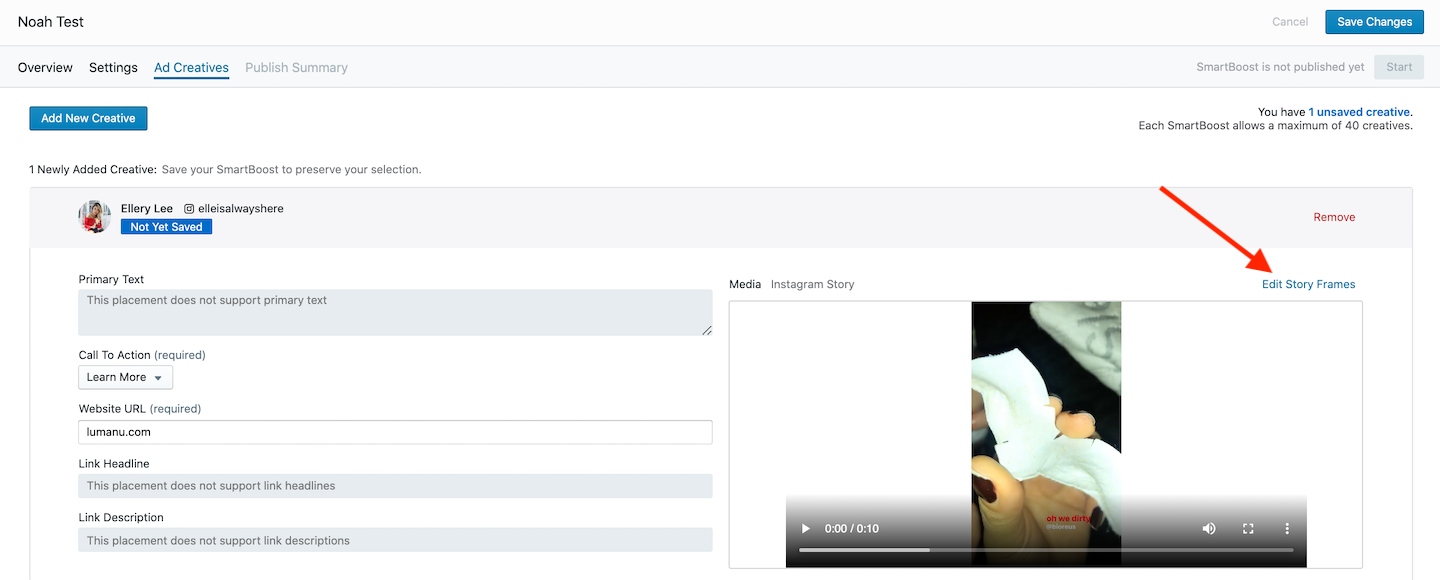Viewport: 1440px width, 580px height.
Task: Select the Ad Creatives tab
Action: [191, 68]
